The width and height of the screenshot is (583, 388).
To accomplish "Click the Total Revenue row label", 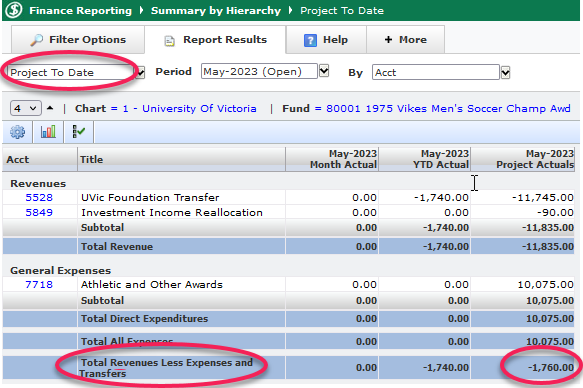I will (117, 246).
